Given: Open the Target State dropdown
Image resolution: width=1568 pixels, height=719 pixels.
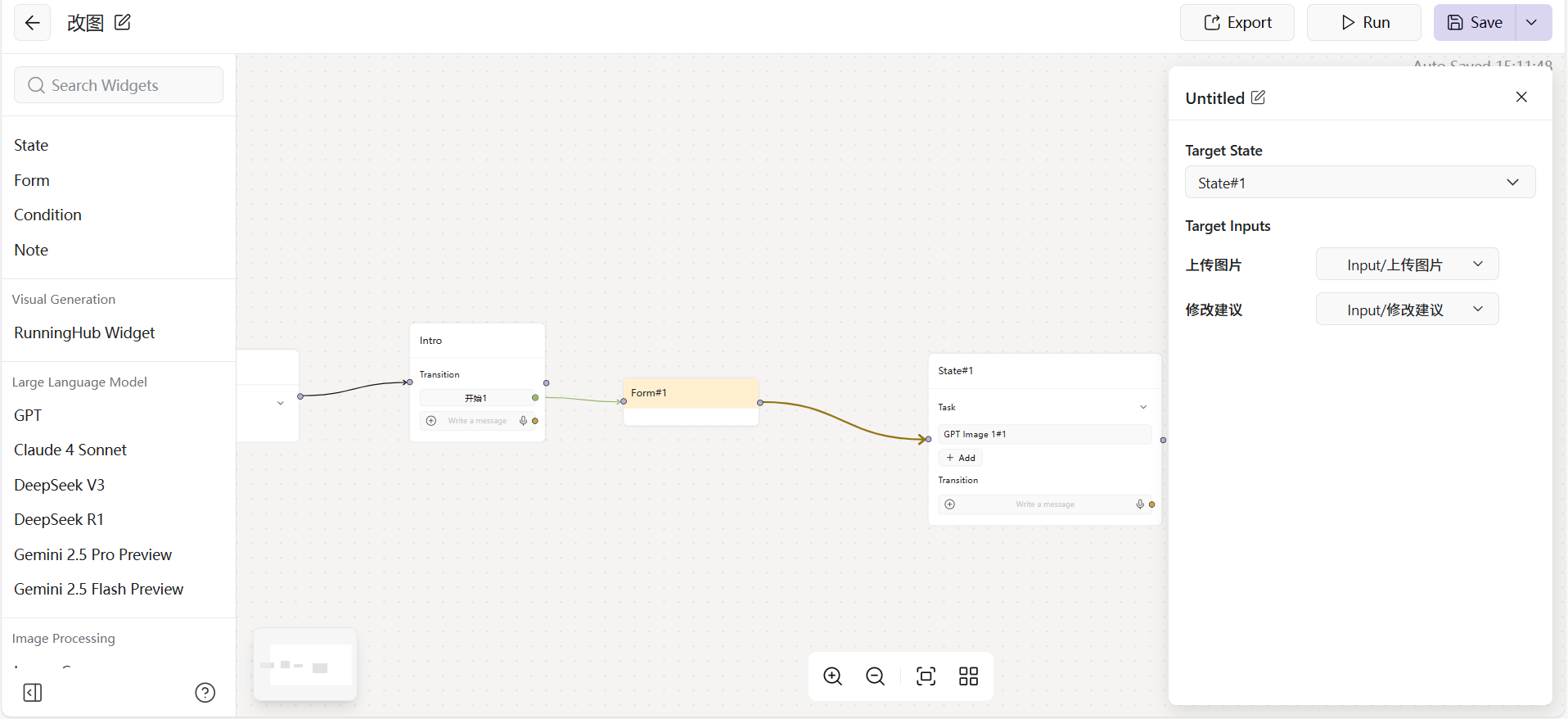Looking at the screenshot, I should 1359,183.
